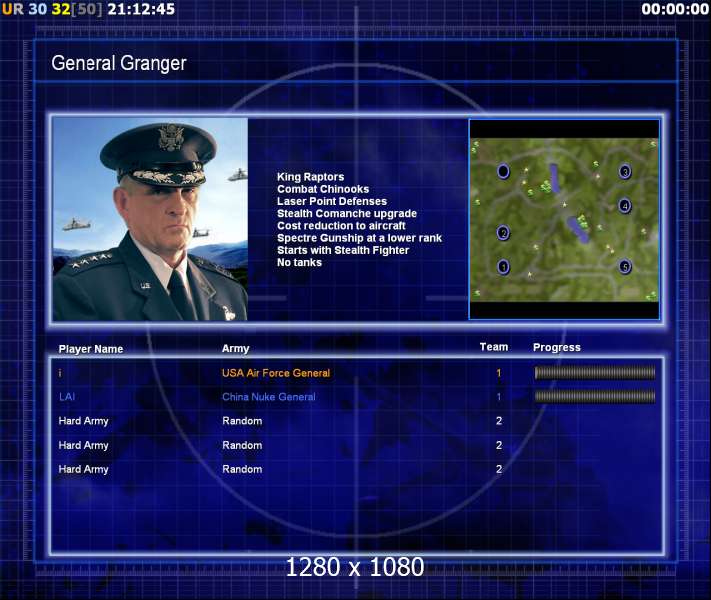
Task: Select player name LAI in the list
Action: point(67,397)
